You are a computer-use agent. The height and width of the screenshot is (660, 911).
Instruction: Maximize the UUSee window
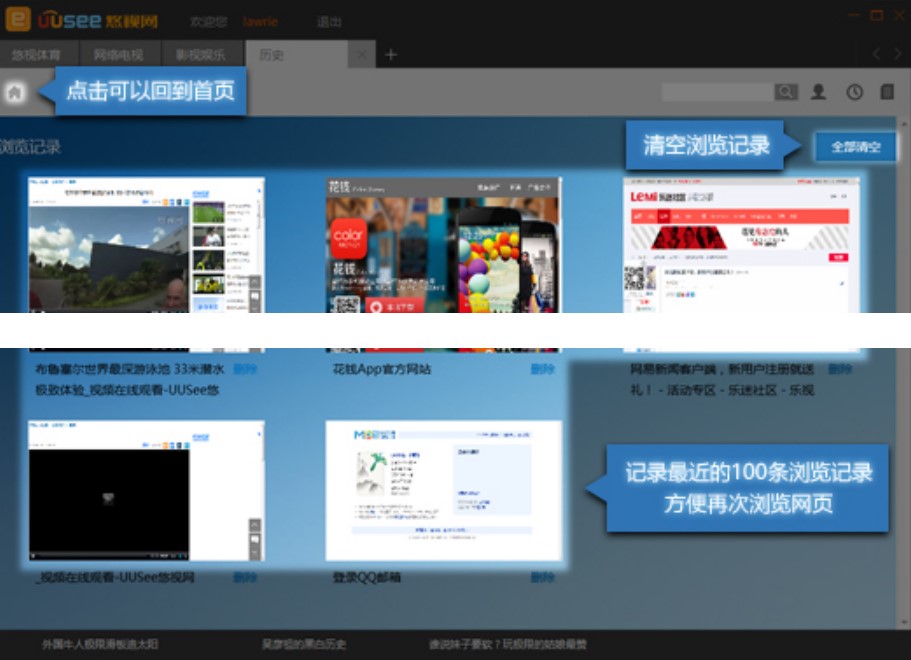point(877,16)
